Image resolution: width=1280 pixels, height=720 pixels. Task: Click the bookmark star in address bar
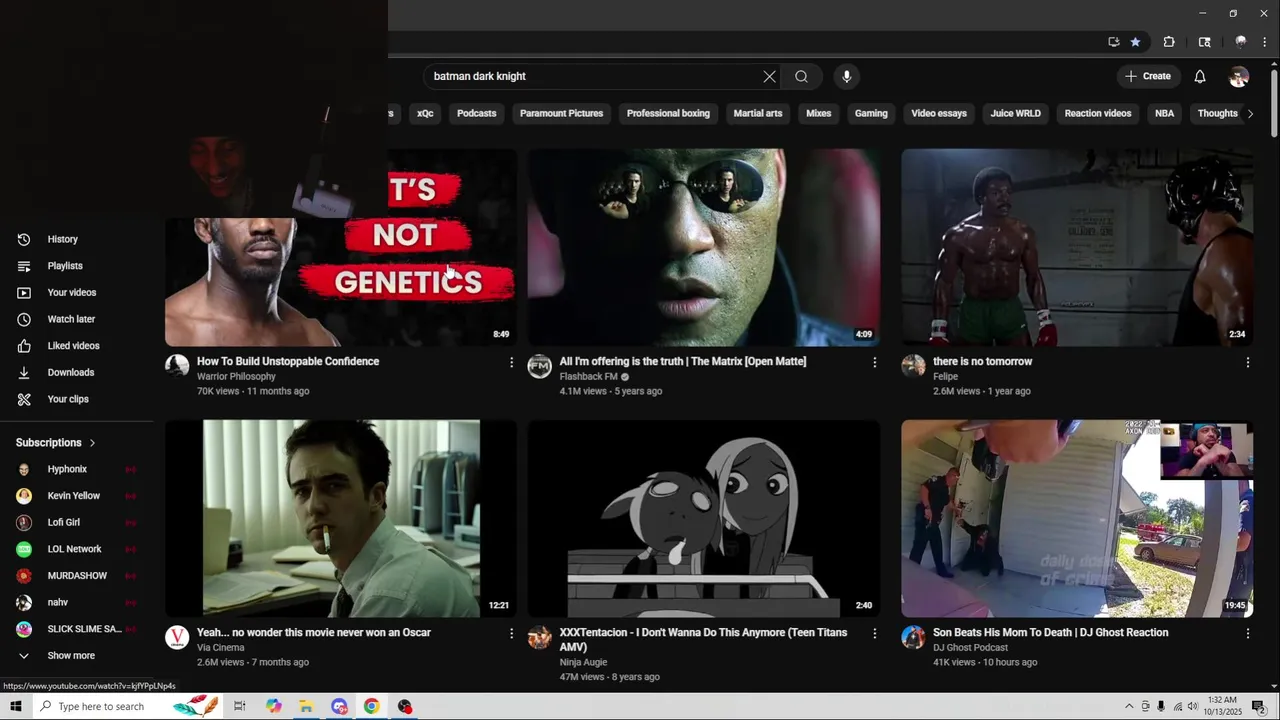(1135, 42)
